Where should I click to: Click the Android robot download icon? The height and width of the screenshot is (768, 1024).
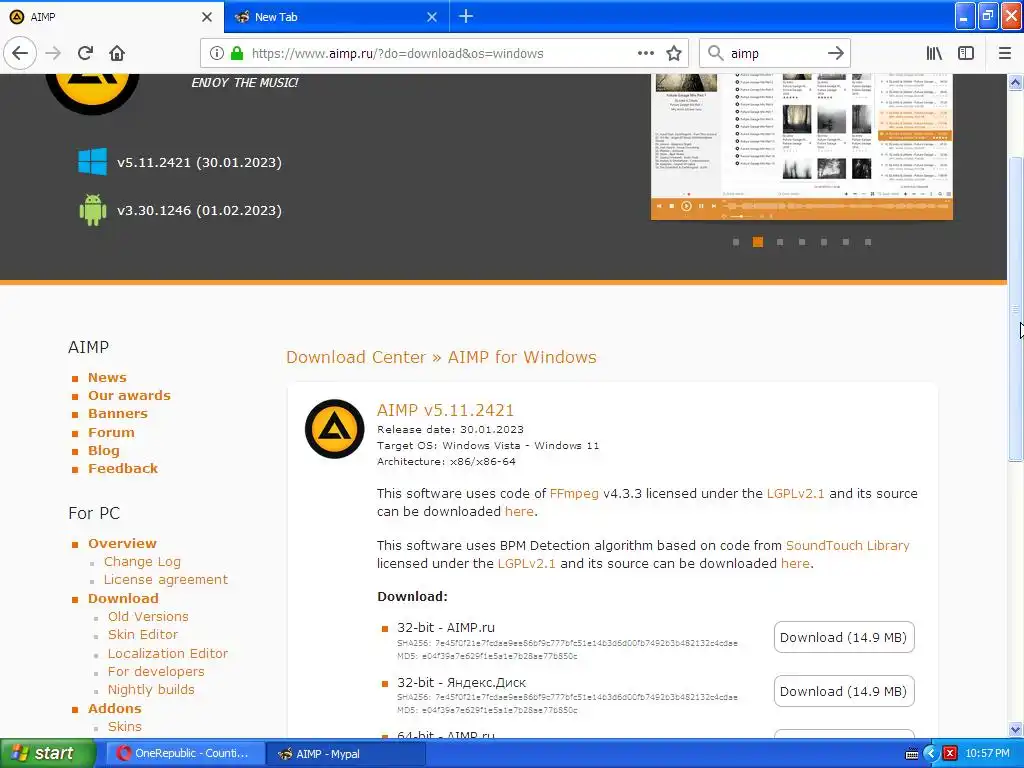point(93,210)
